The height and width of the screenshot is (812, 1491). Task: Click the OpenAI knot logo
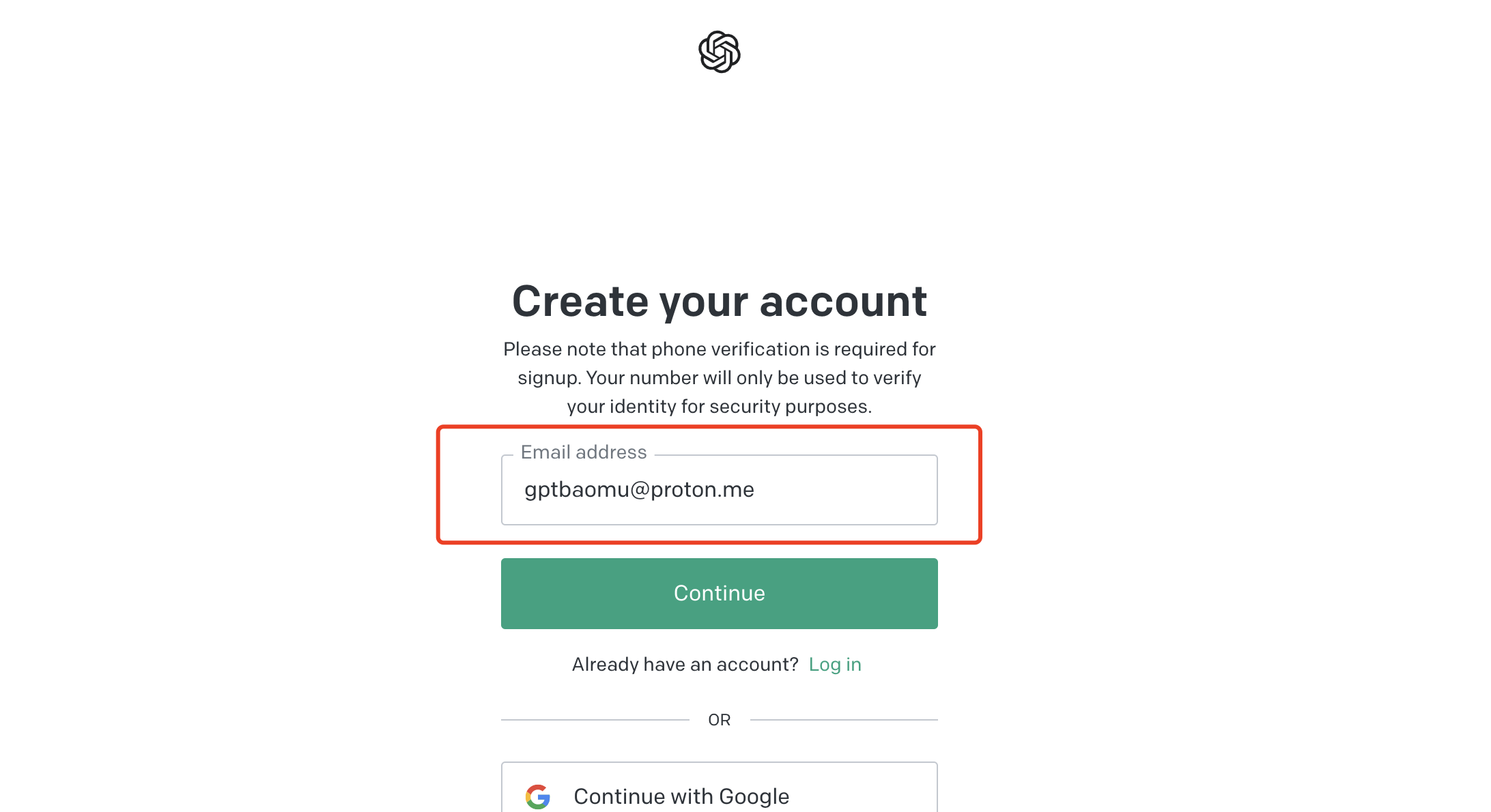point(719,52)
